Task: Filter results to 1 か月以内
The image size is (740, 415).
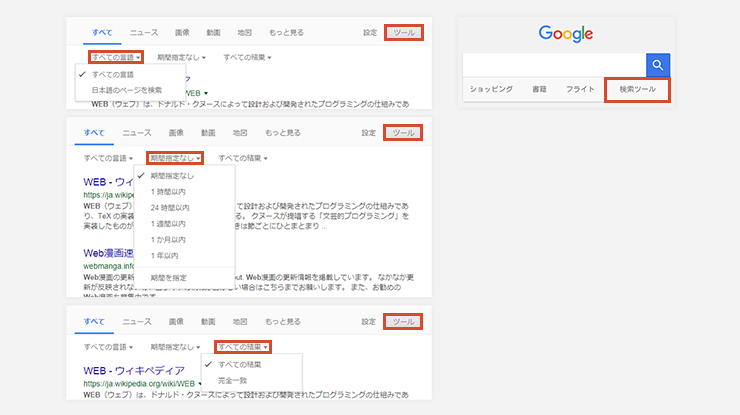Action: (x=168, y=240)
